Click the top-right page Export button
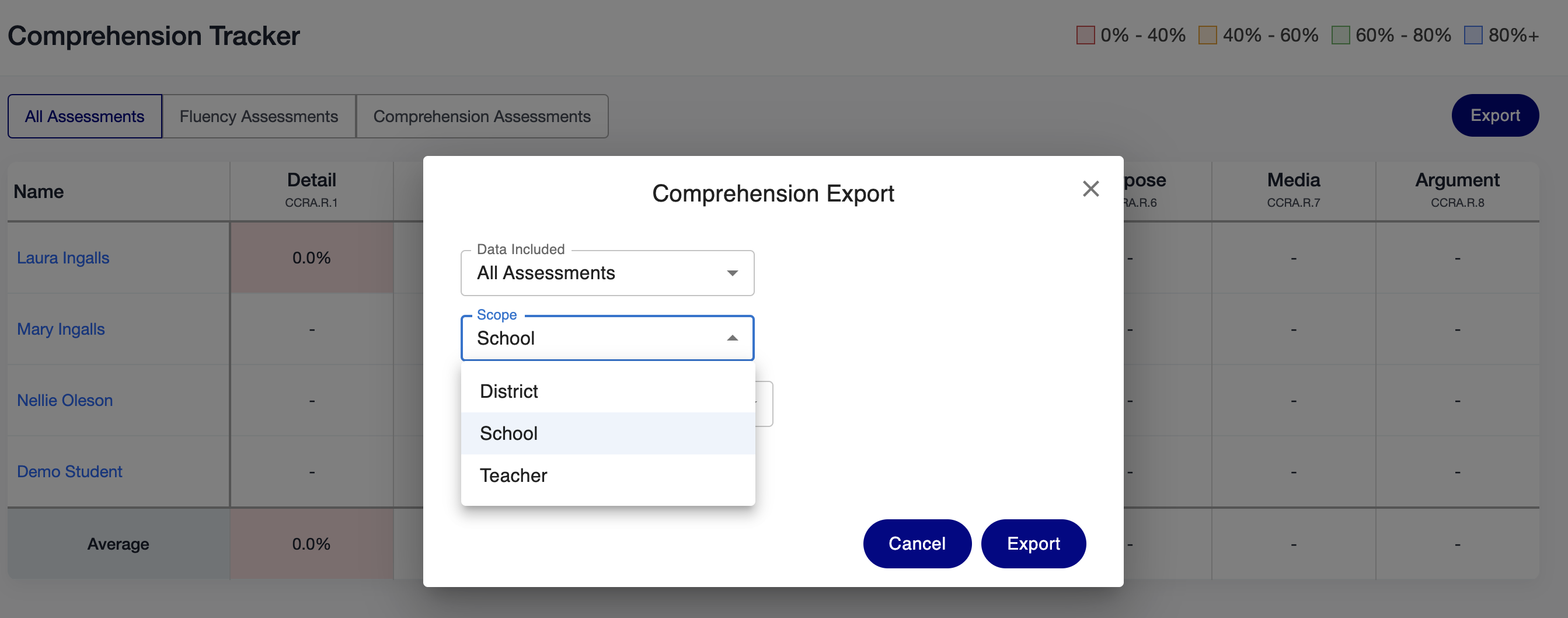This screenshot has width=1568, height=618. [x=1494, y=116]
